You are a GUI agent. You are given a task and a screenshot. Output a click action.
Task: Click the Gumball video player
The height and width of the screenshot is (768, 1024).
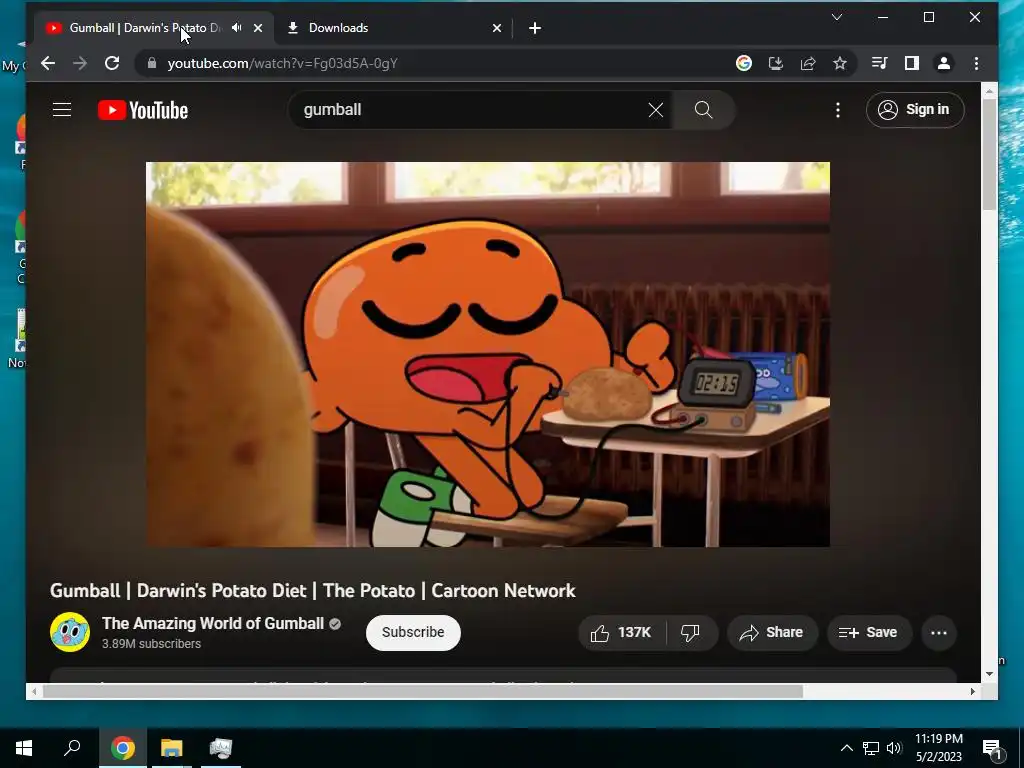(488, 354)
